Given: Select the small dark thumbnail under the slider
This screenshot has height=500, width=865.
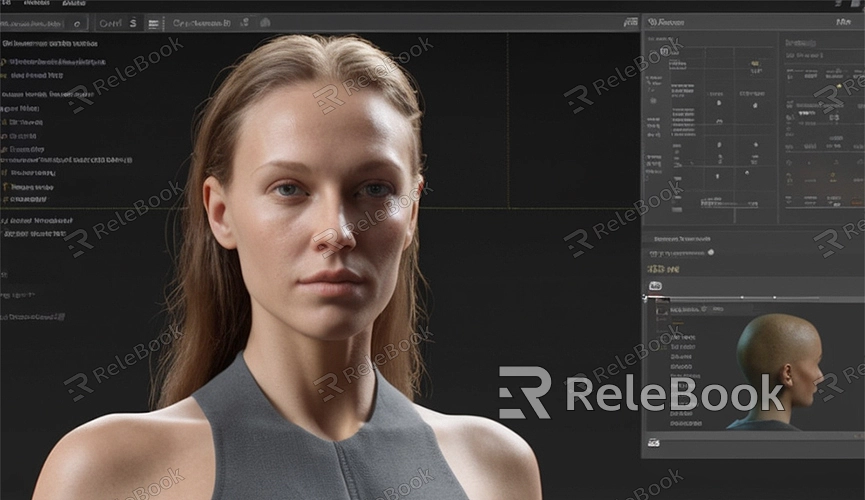Looking at the screenshot, I should click(661, 310).
